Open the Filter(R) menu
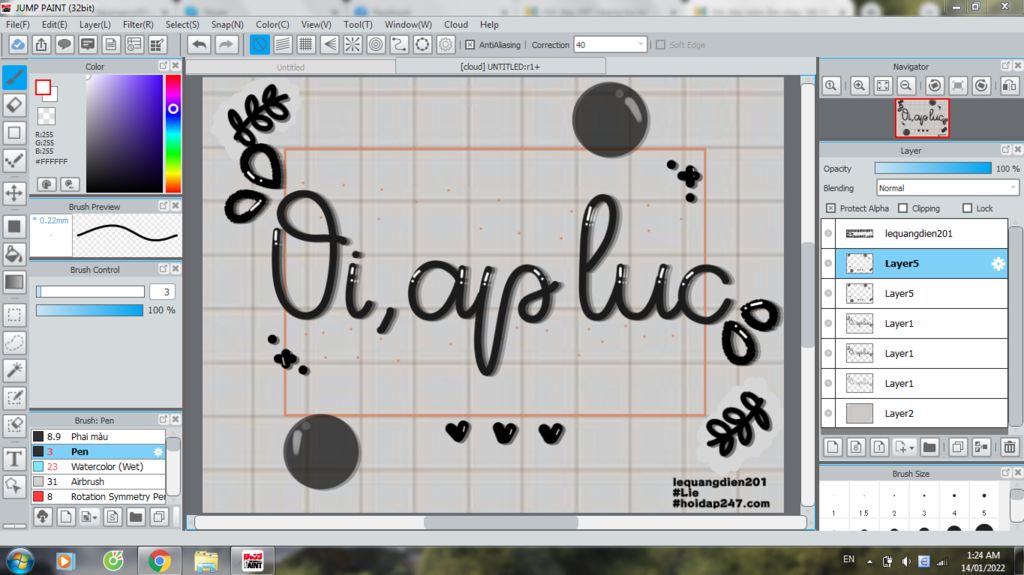Screen dimensions: 1024x575 click(138, 24)
